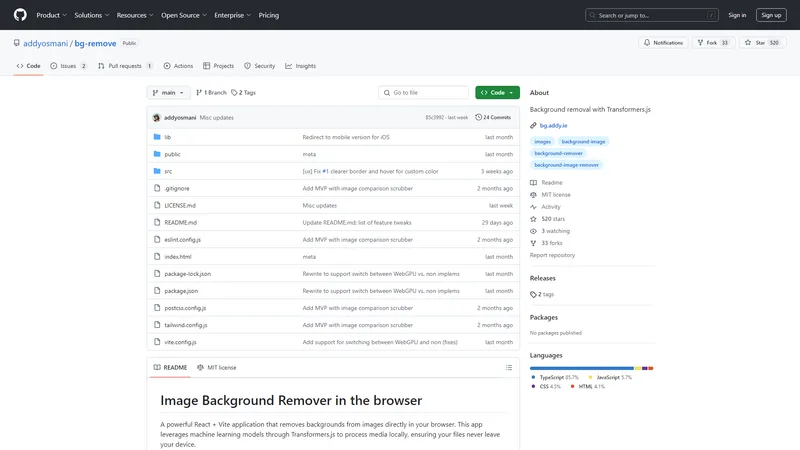Click the magnifier icon in the top search bar

(x=592, y=15)
